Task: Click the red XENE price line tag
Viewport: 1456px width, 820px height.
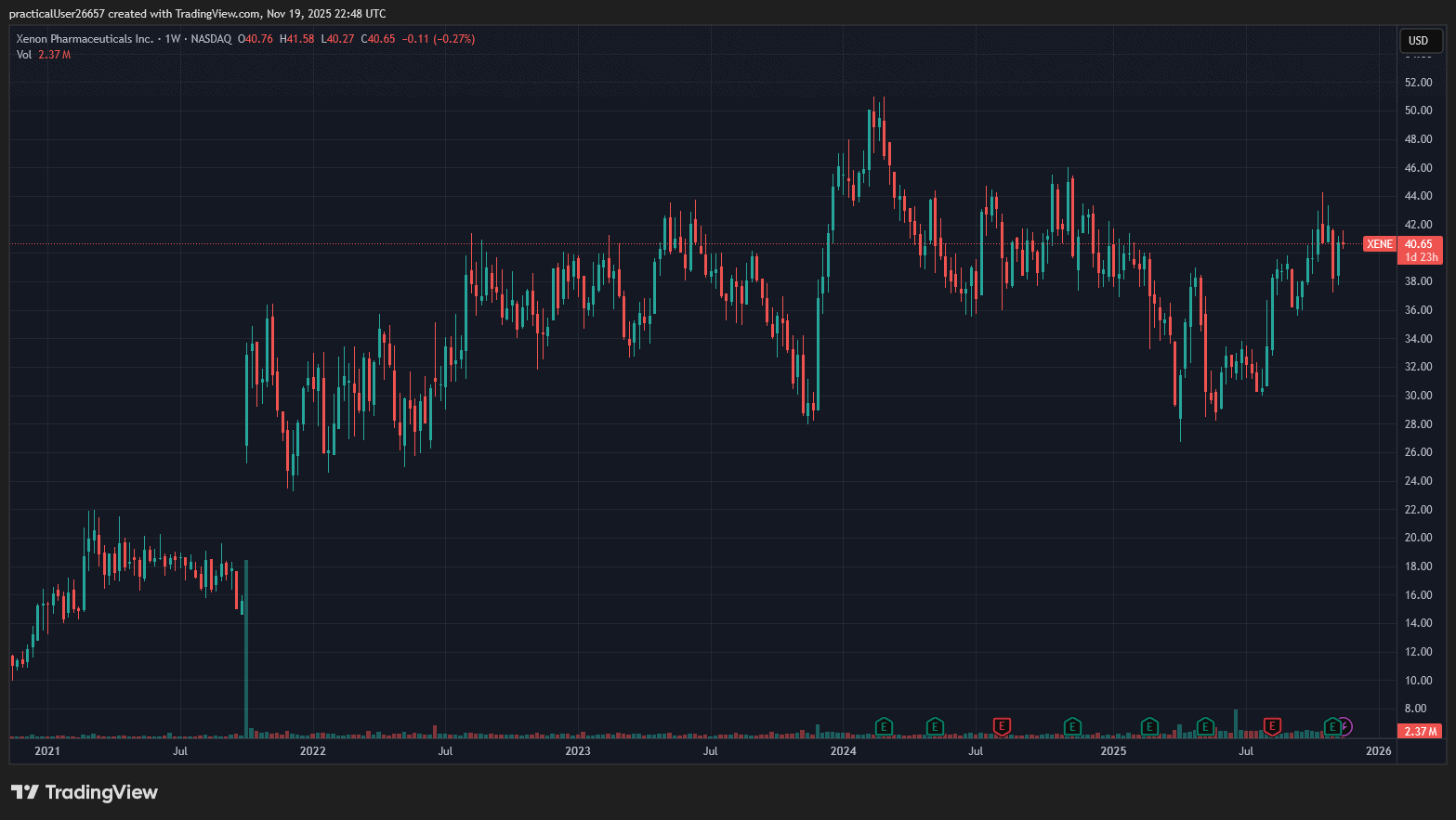Action: click(x=1380, y=244)
